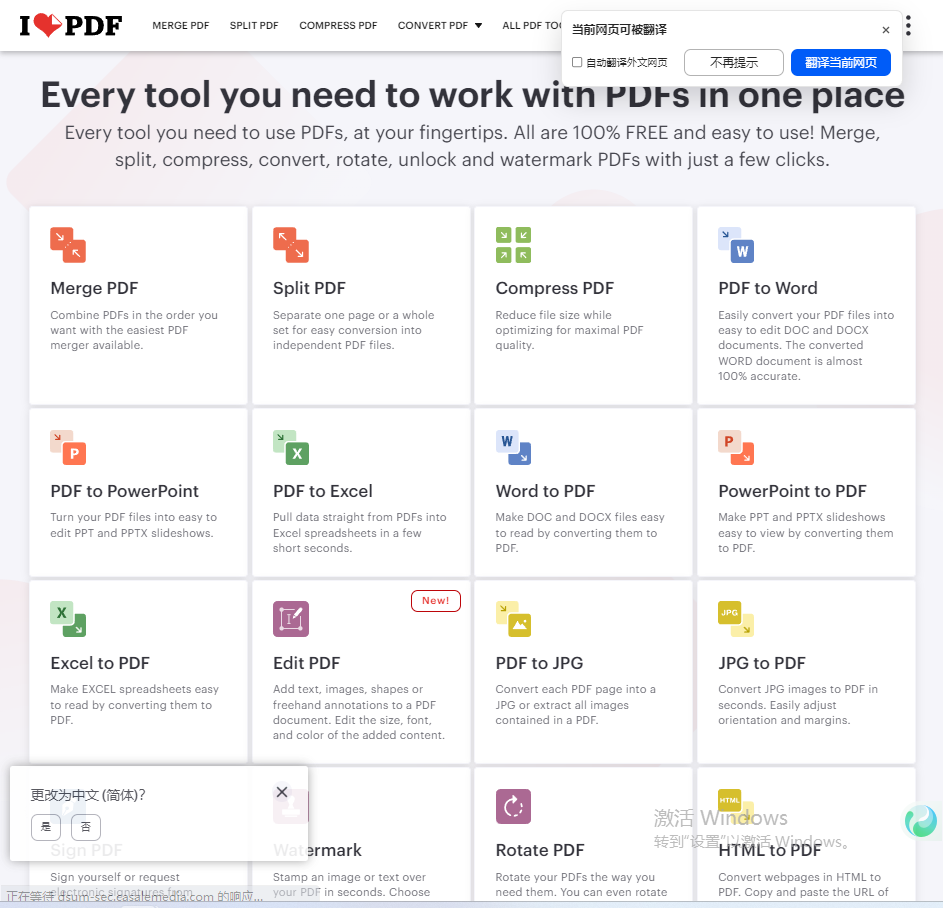Image resolution: width=943 pixels, height=908 pixels.
Task: Open the Rotate PDF title link
Action: 540,850
